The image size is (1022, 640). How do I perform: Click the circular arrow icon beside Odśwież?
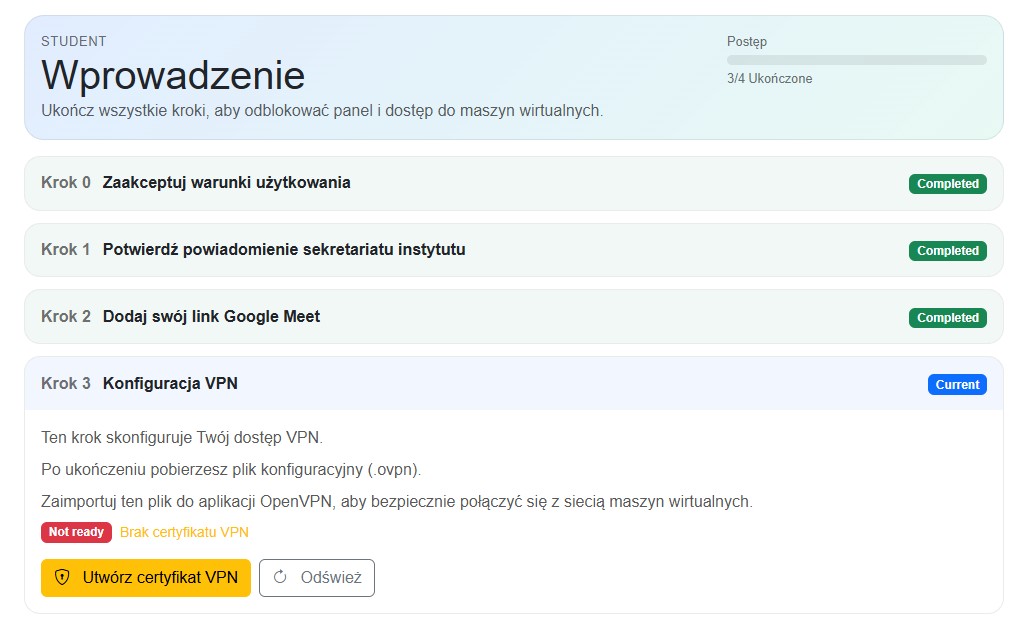click(x=280, y=577)
